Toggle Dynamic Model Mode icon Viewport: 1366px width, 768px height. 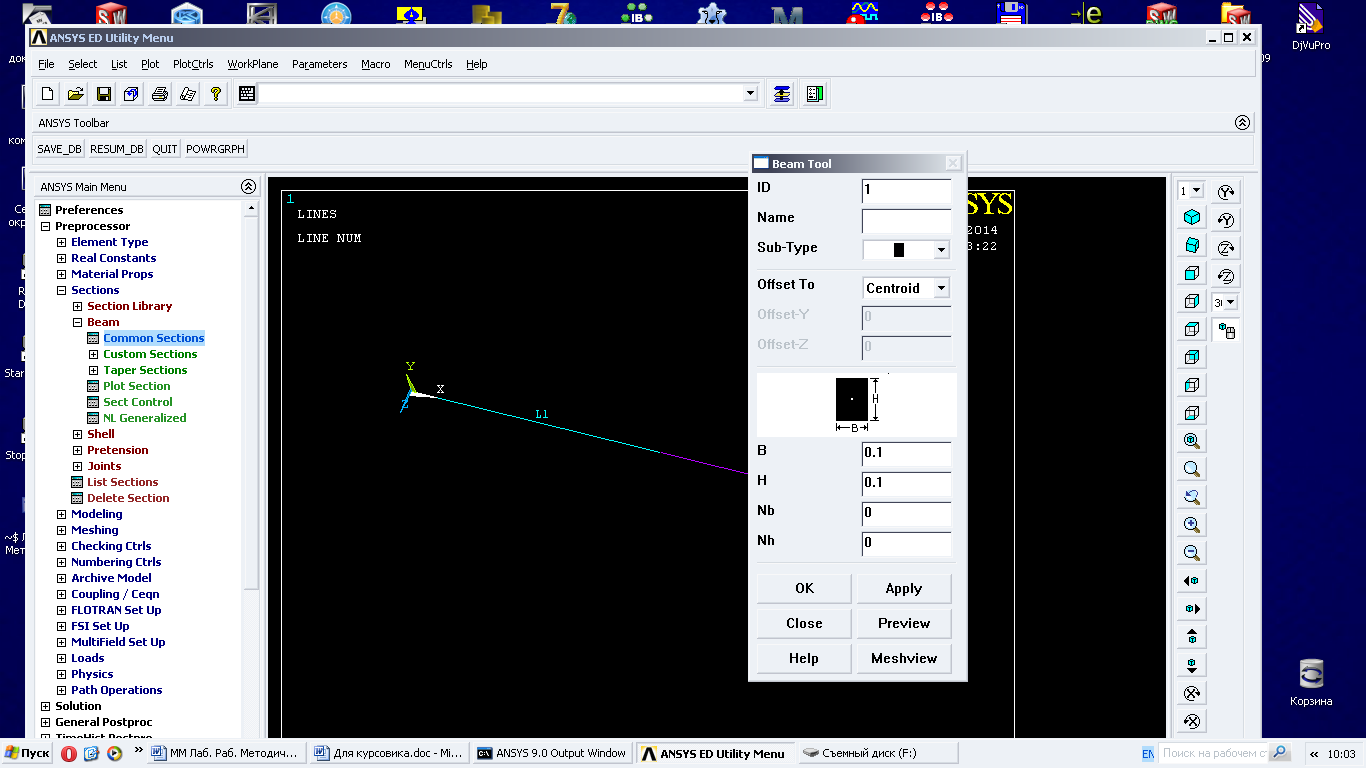[x=1227, y=331]
